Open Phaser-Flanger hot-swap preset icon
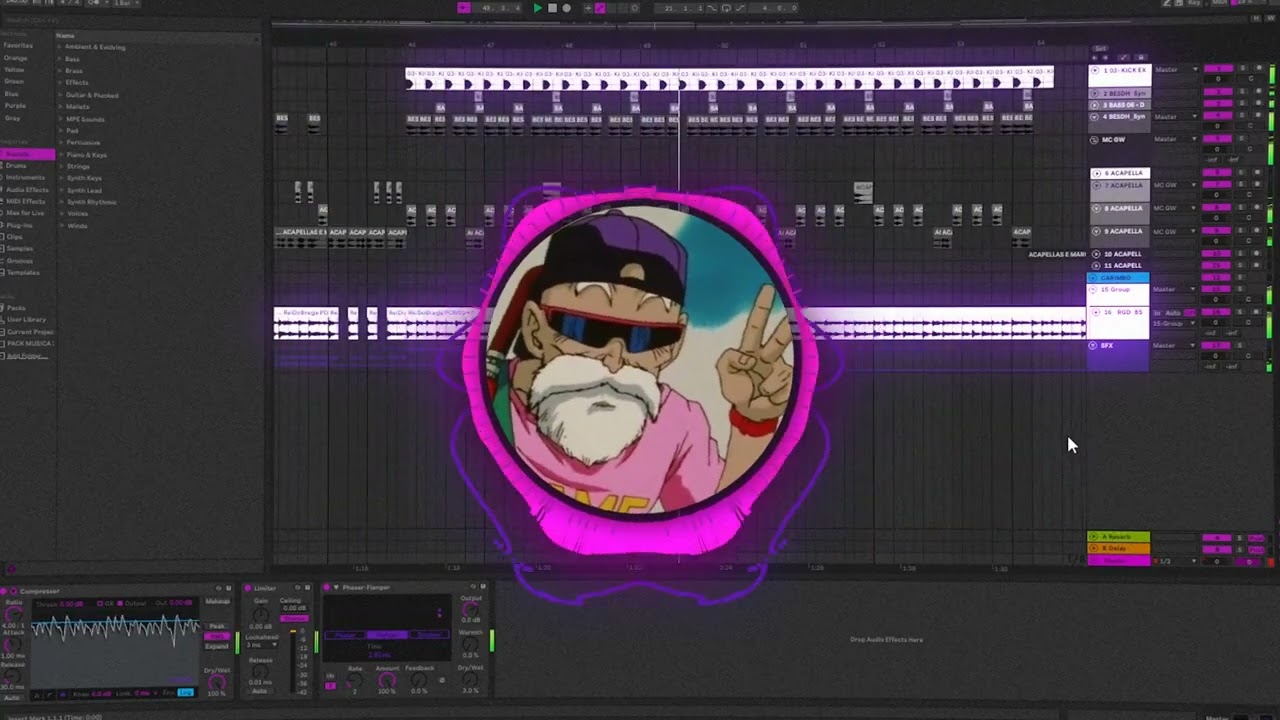 click(x=473, y=586)
